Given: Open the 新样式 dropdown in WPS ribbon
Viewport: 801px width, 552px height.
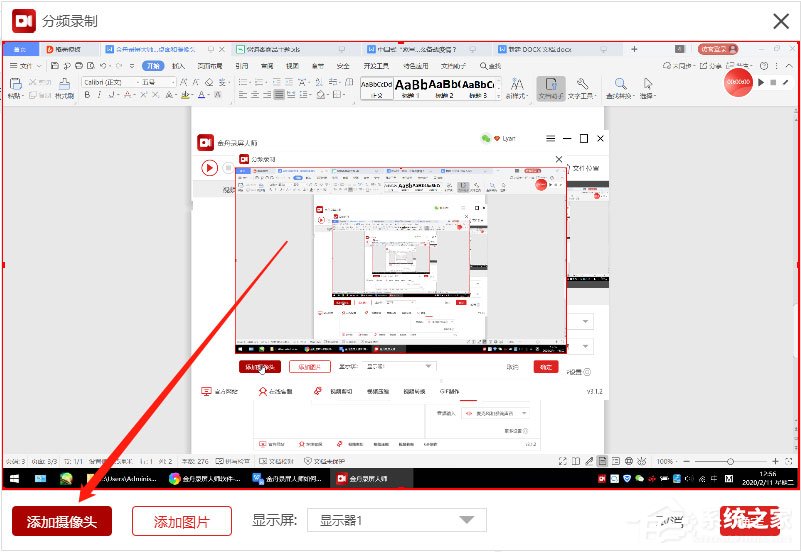Looking at the screenshot, I should [x=517, y=88].
